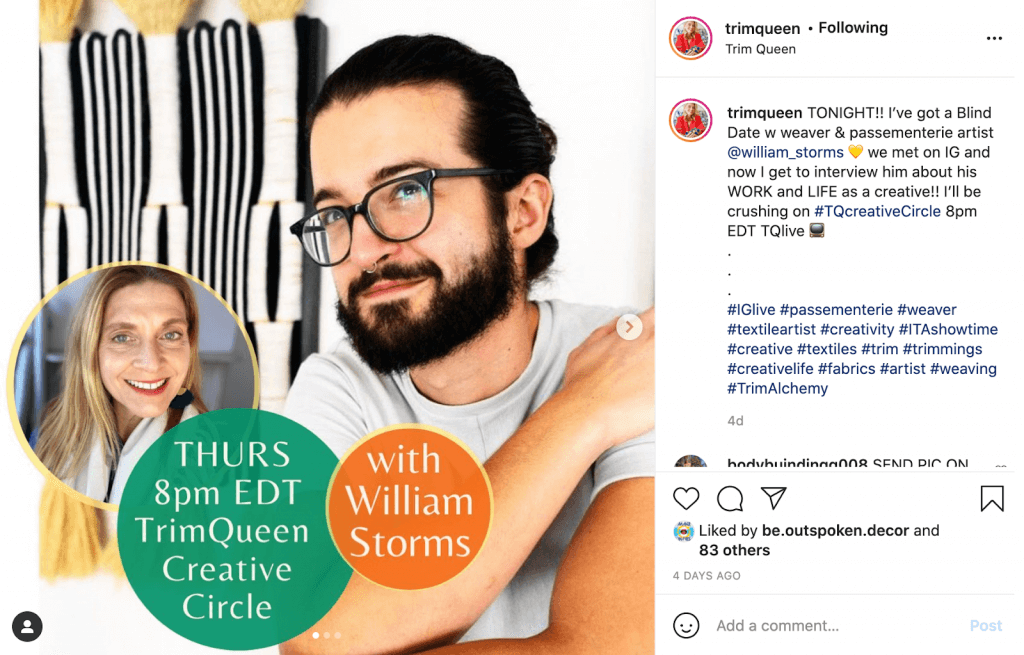Open the emoji picker smiley icon

click(x=686, y=626)
